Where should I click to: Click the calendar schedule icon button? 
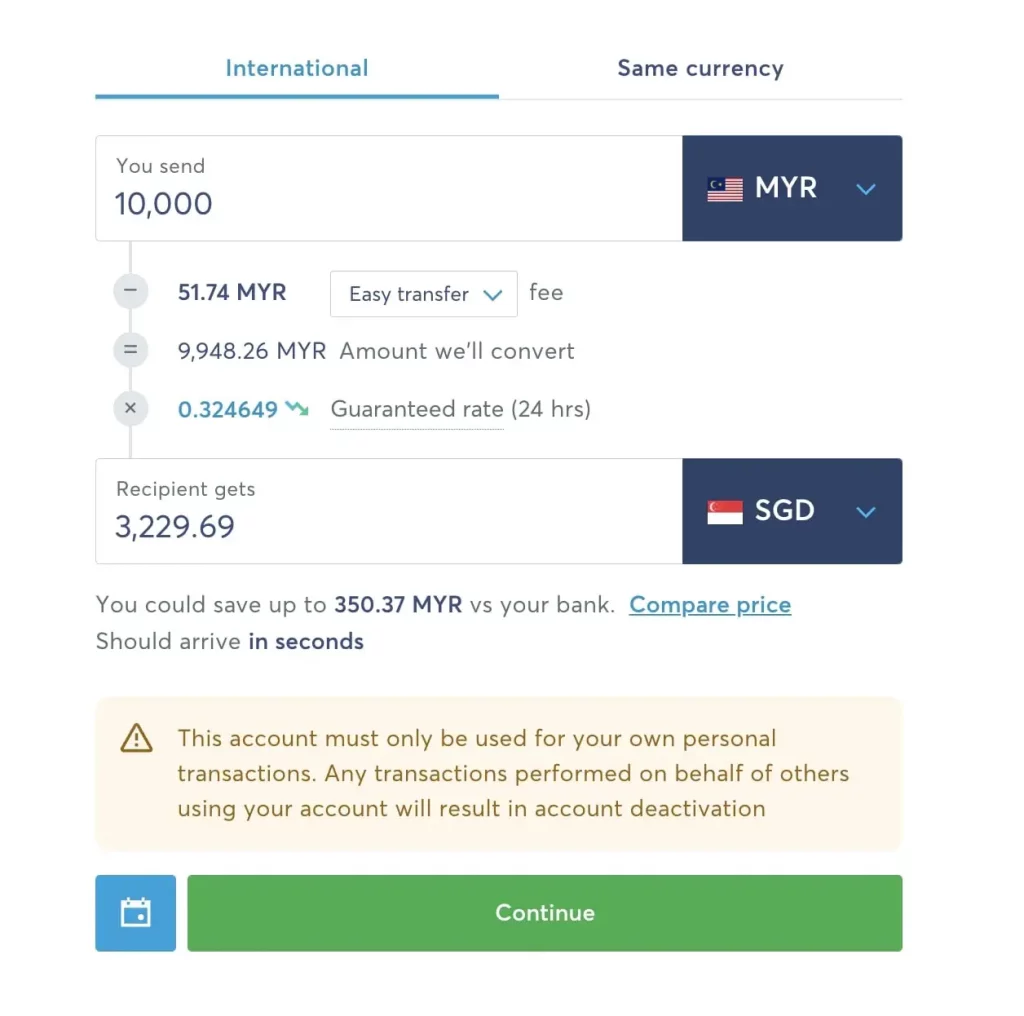click(x=135, y=913)
